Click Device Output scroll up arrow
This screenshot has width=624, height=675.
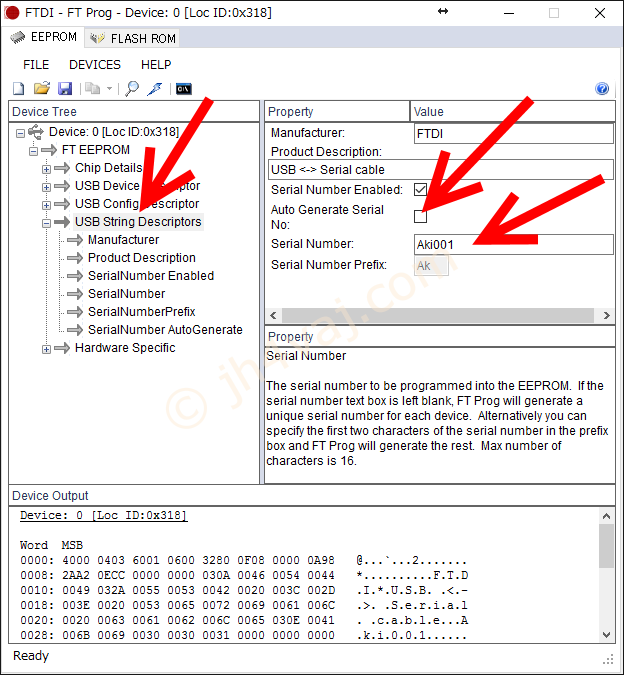(606, 516)
